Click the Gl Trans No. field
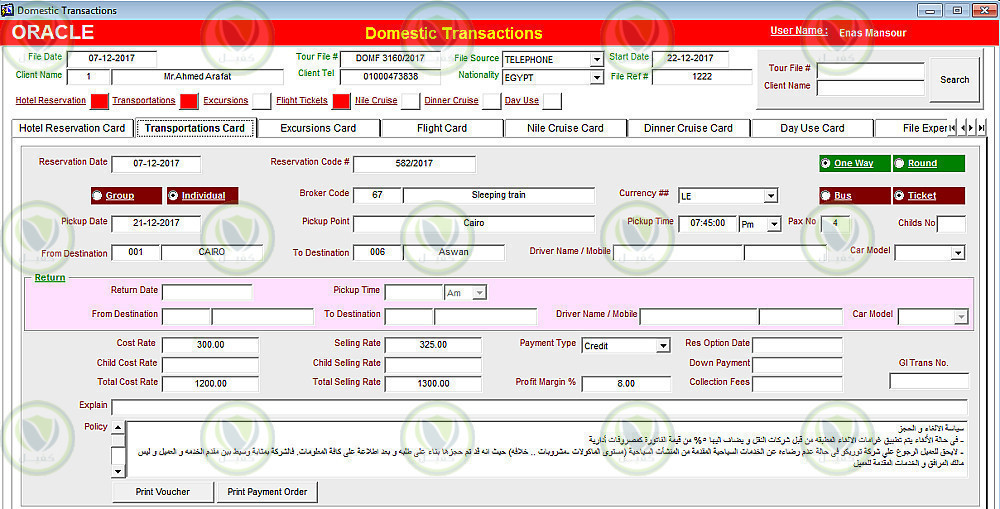1000x509 pixels. point(929,381)
